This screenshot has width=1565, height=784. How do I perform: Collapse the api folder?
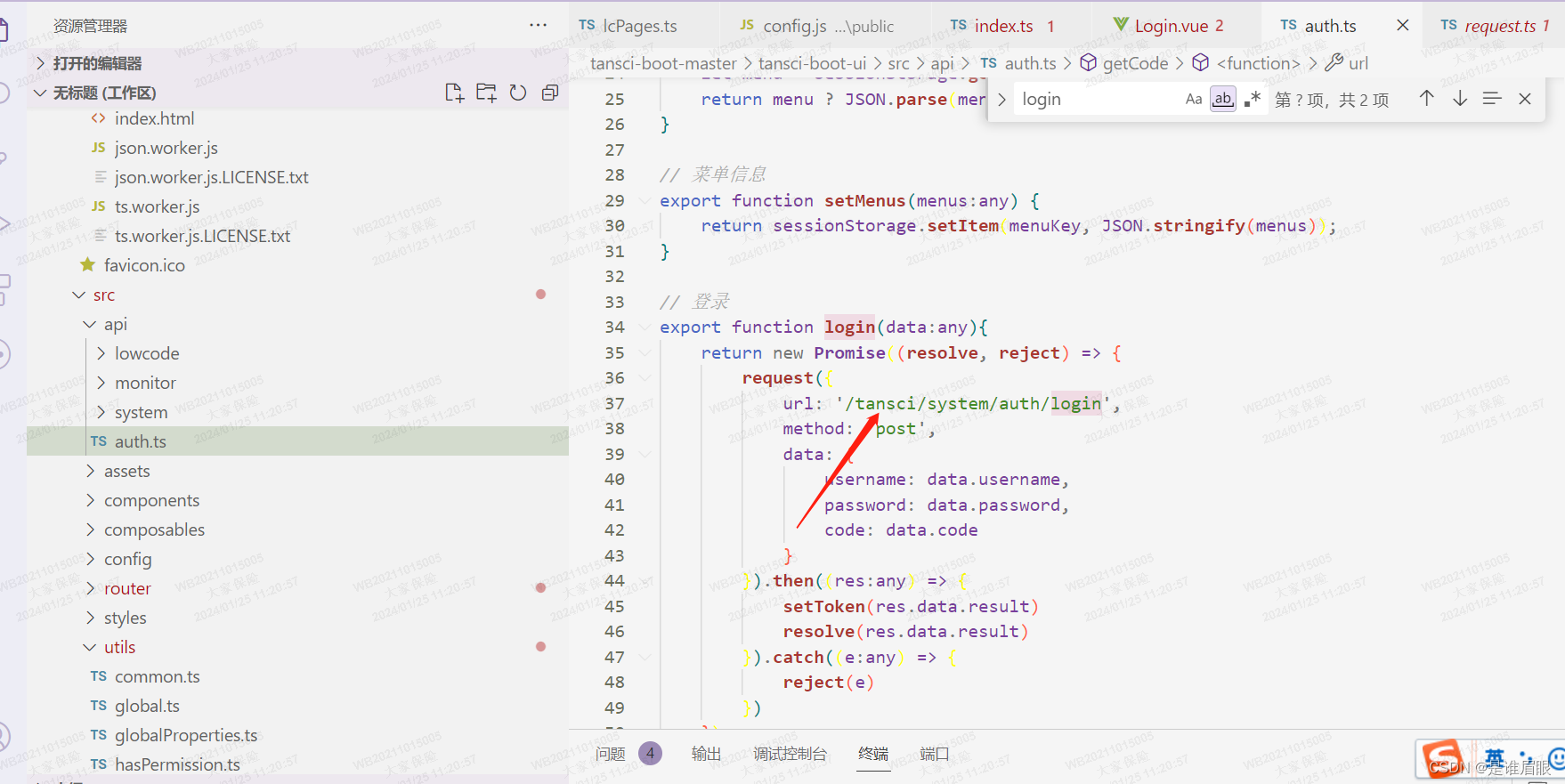click(116, 324)
